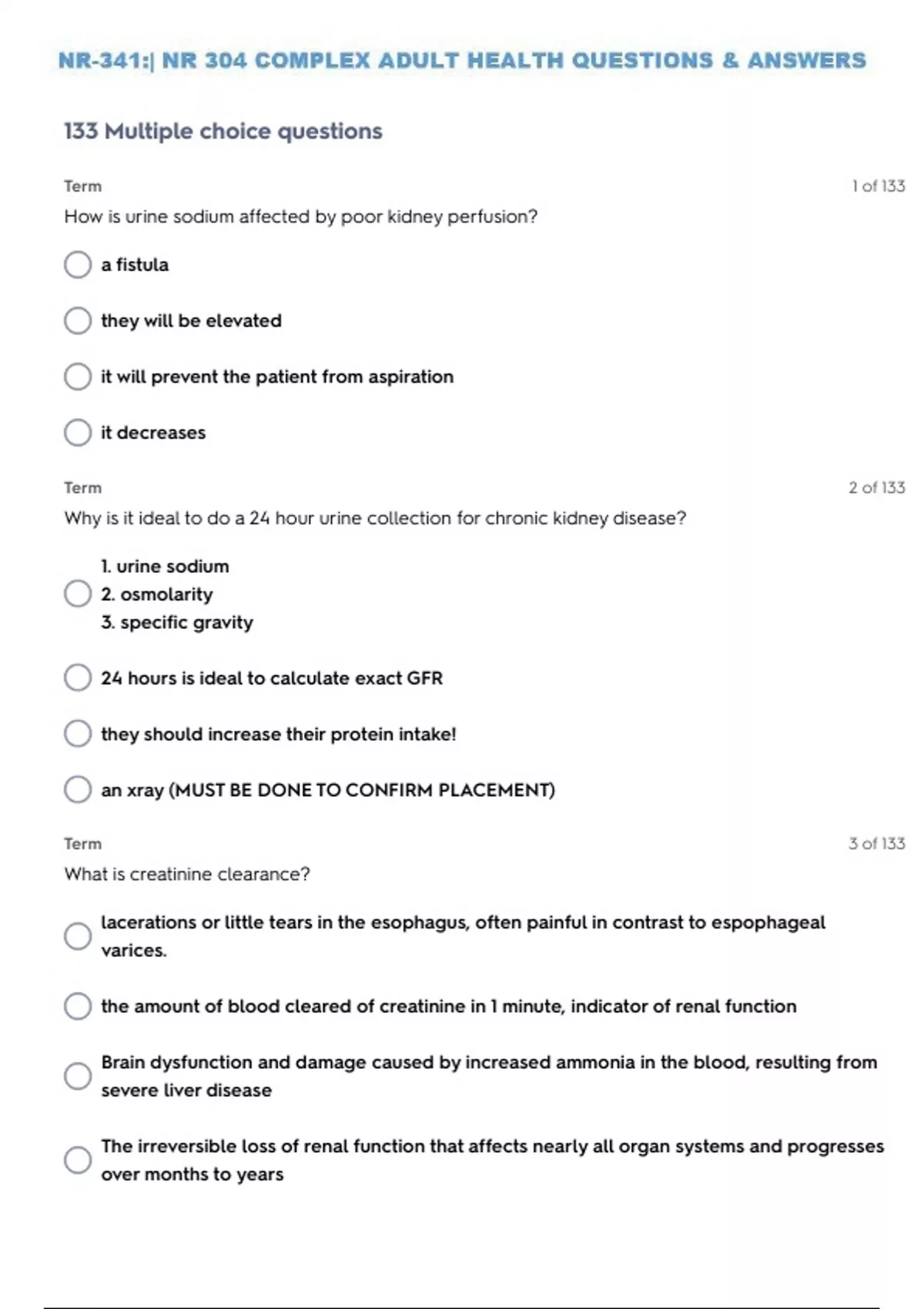Pick the 'an xray (MUST BE DONE TO CONFIRM PLACEMENT)' option

point(77,789)
